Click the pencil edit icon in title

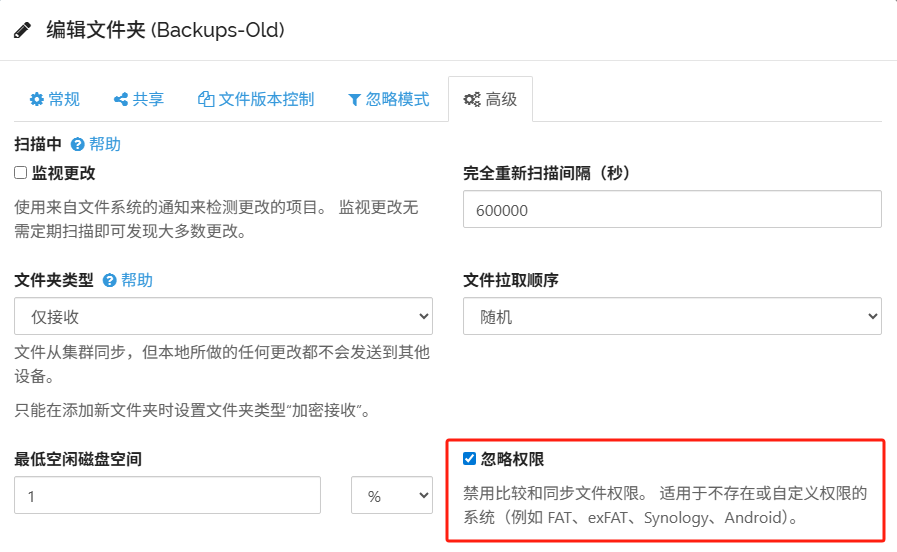coord(22,30)
